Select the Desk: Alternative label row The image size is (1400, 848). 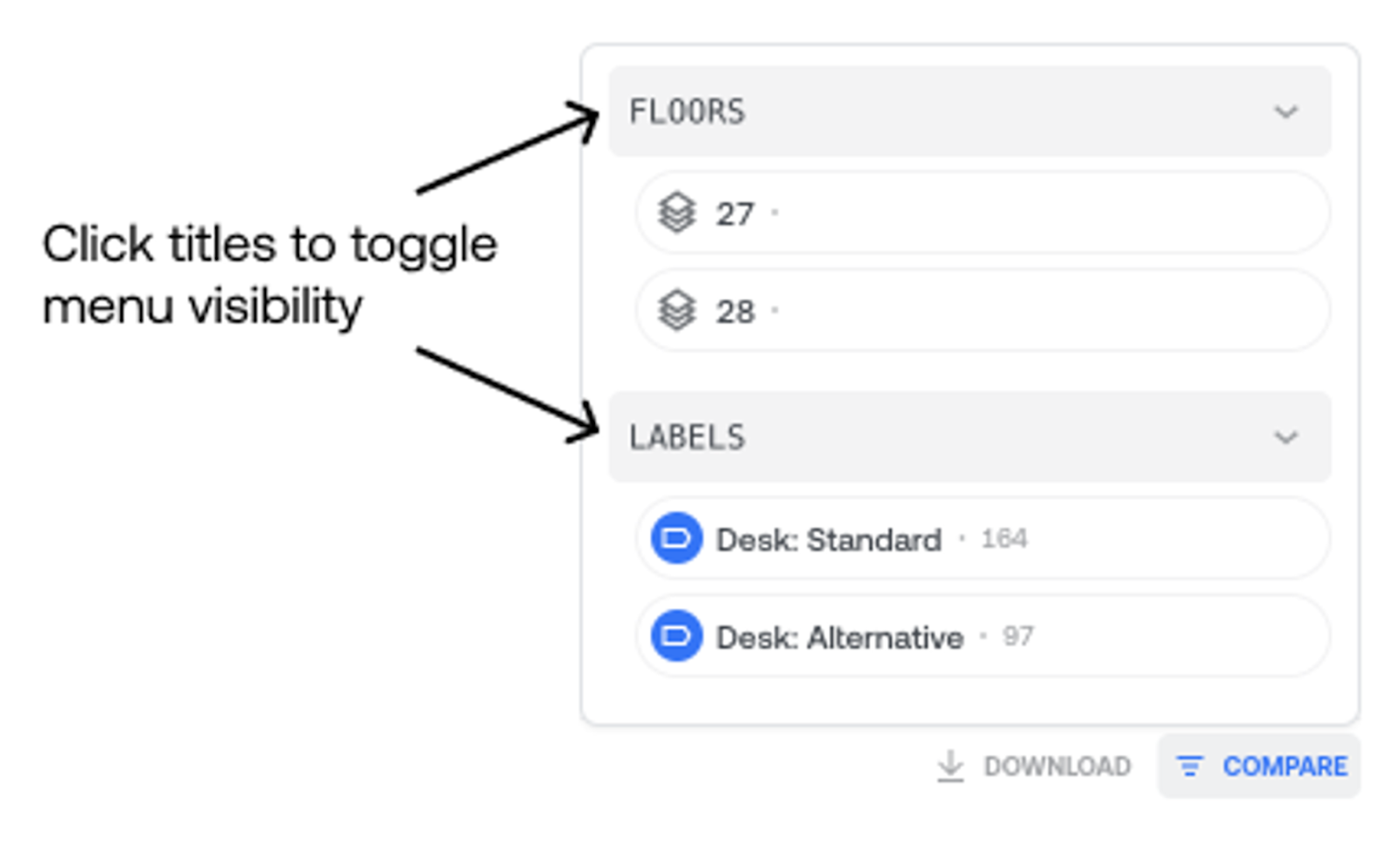[x=983, y=636]
